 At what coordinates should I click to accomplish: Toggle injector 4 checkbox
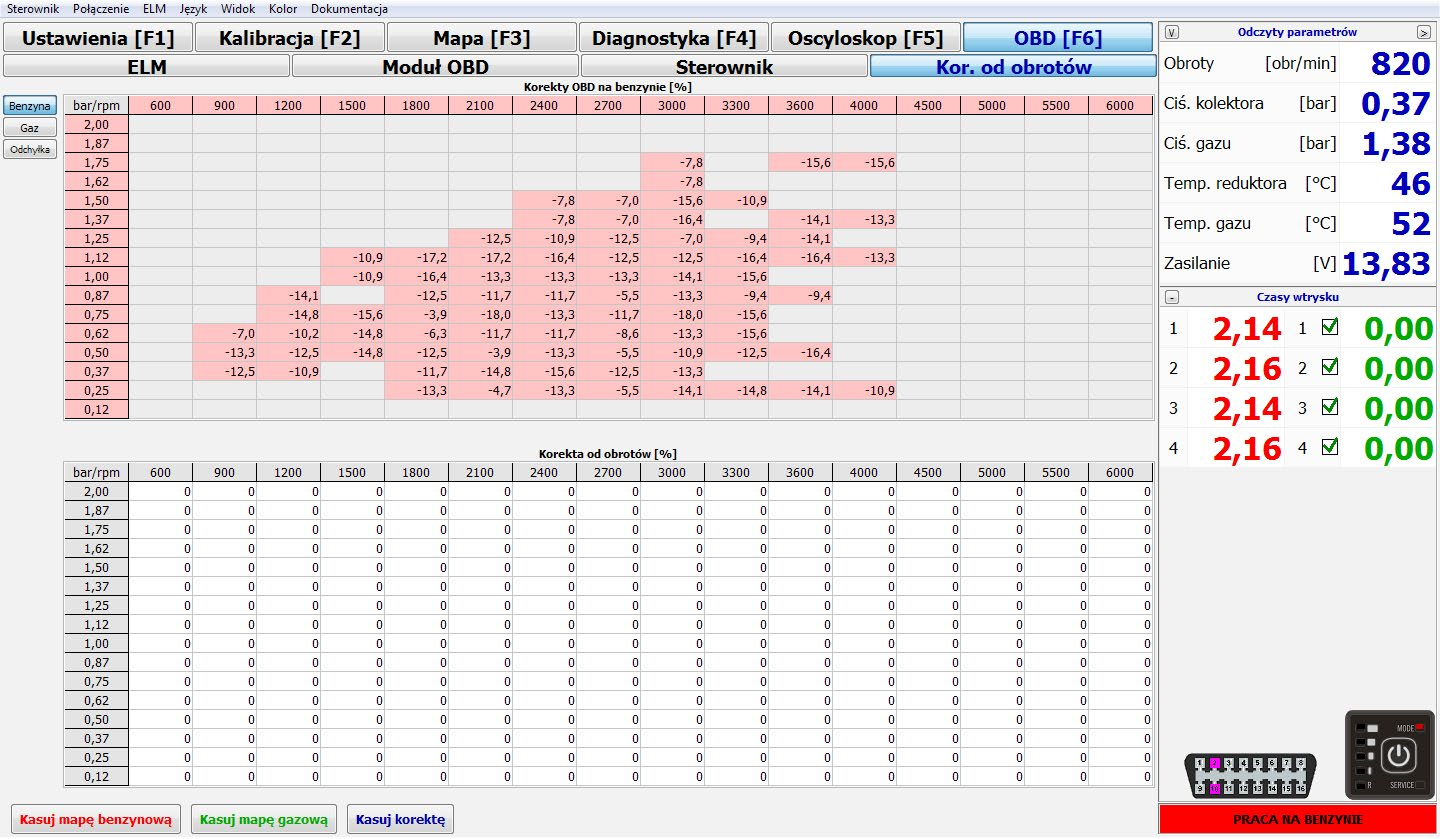coord(1329,448)
